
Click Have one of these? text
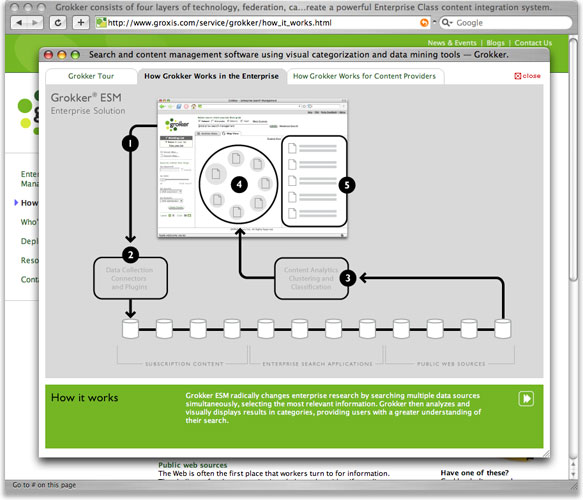[474, 473]
